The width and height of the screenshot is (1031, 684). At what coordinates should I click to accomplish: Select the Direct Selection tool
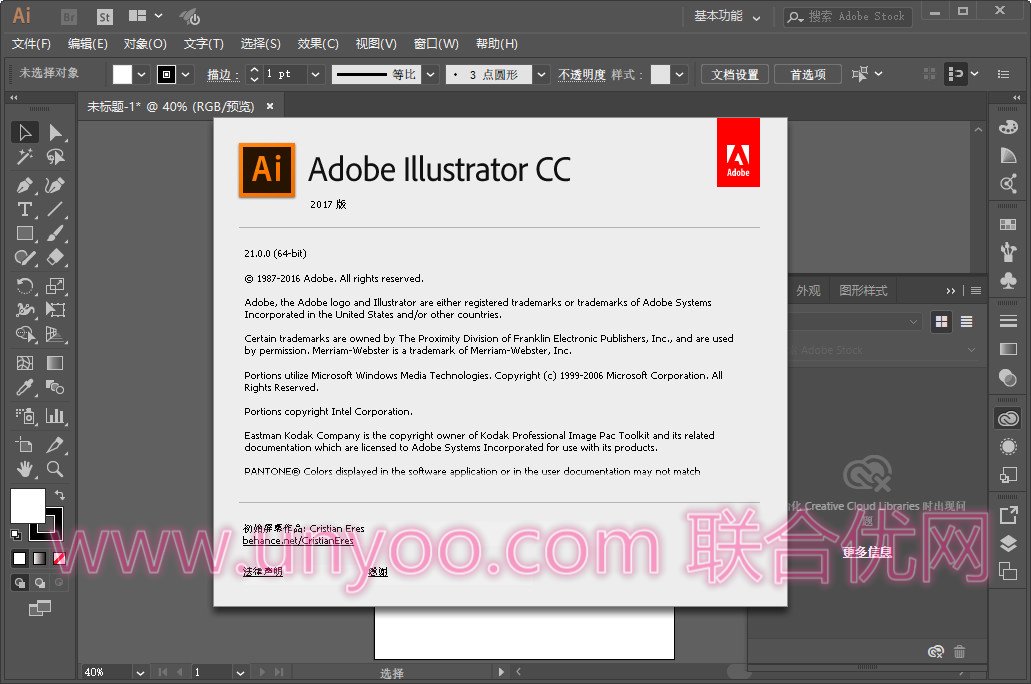[x=55, y=132]
